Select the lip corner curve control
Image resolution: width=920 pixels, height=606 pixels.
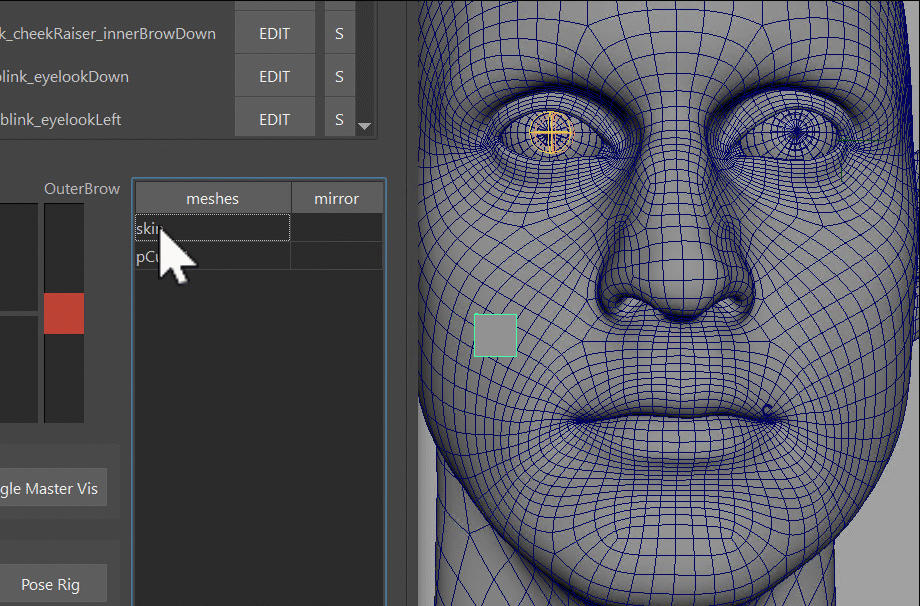(x=766, y=412)
